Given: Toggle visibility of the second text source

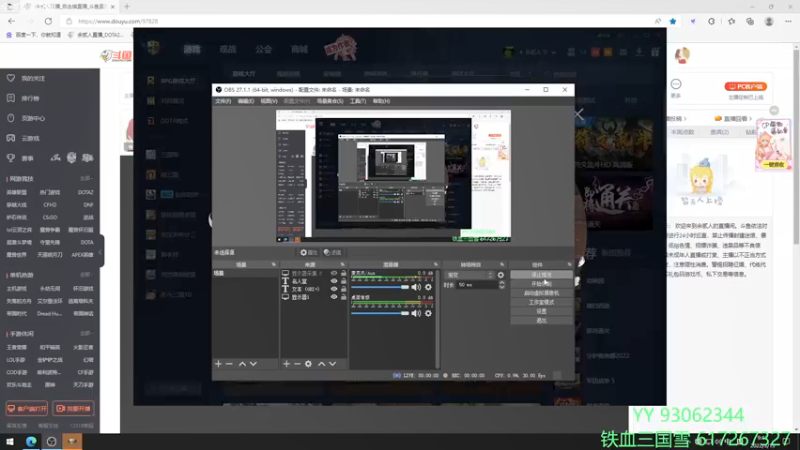Looking at the screenshot, I should [x=334, y=281].
